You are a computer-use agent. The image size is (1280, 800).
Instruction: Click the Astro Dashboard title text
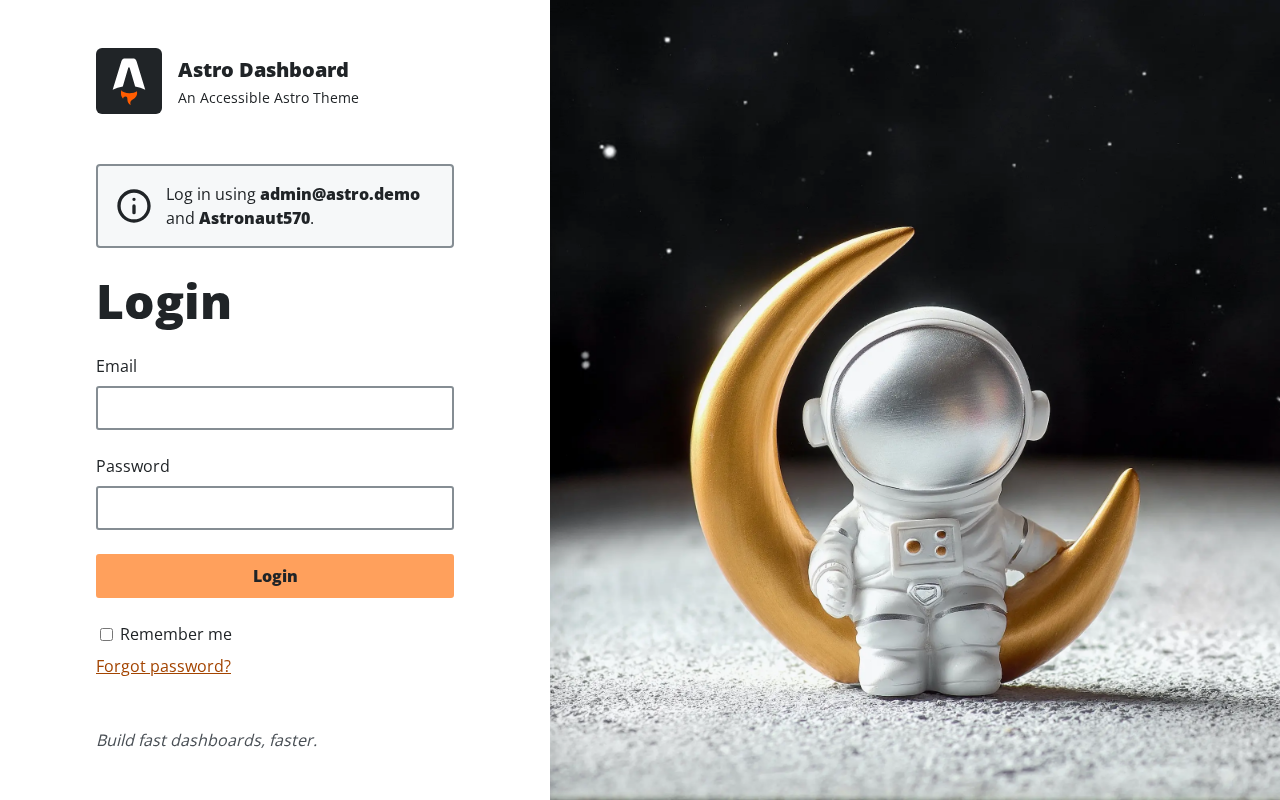click(263, 70)
